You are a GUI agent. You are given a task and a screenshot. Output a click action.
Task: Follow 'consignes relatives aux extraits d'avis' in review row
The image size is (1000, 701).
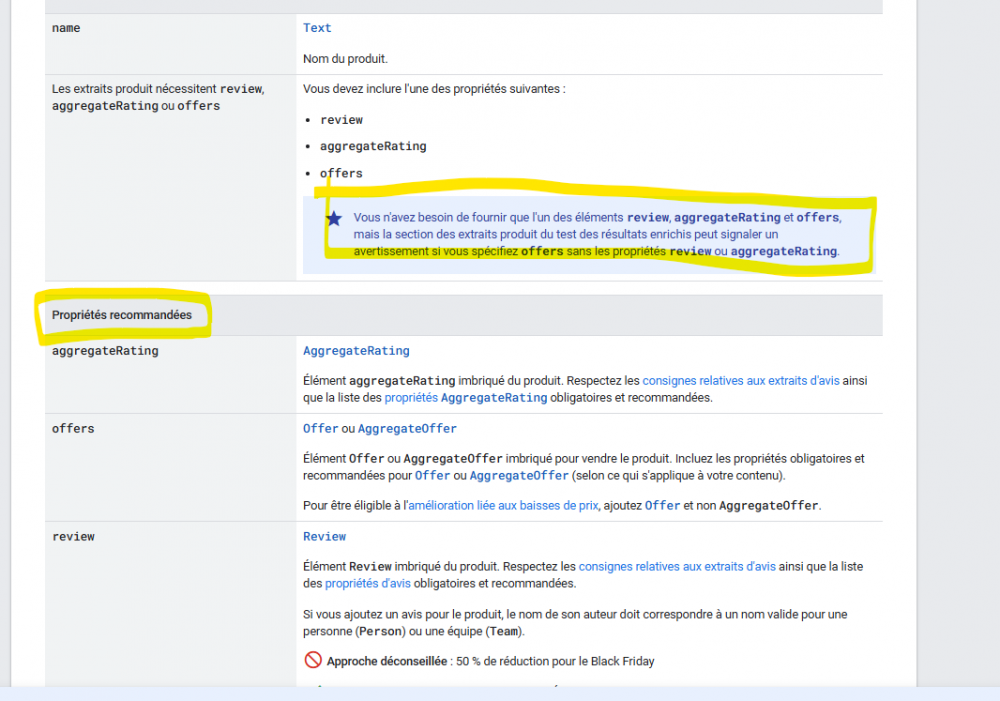pyautogui.click(x=677, y=566)
